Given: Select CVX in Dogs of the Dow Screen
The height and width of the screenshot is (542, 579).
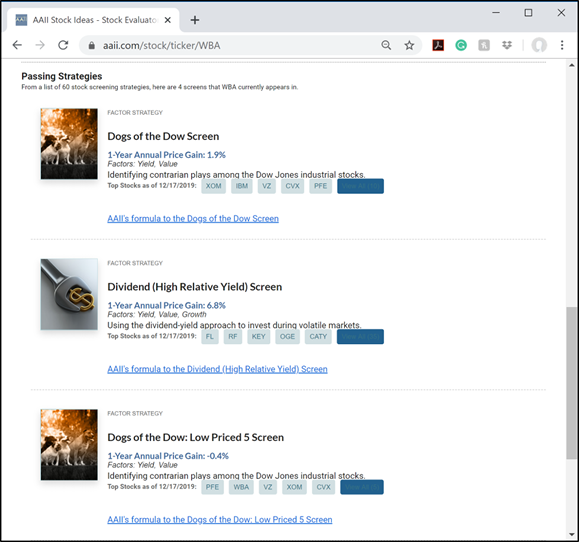Looking at the screenshot, I should (x=292, y=186).
